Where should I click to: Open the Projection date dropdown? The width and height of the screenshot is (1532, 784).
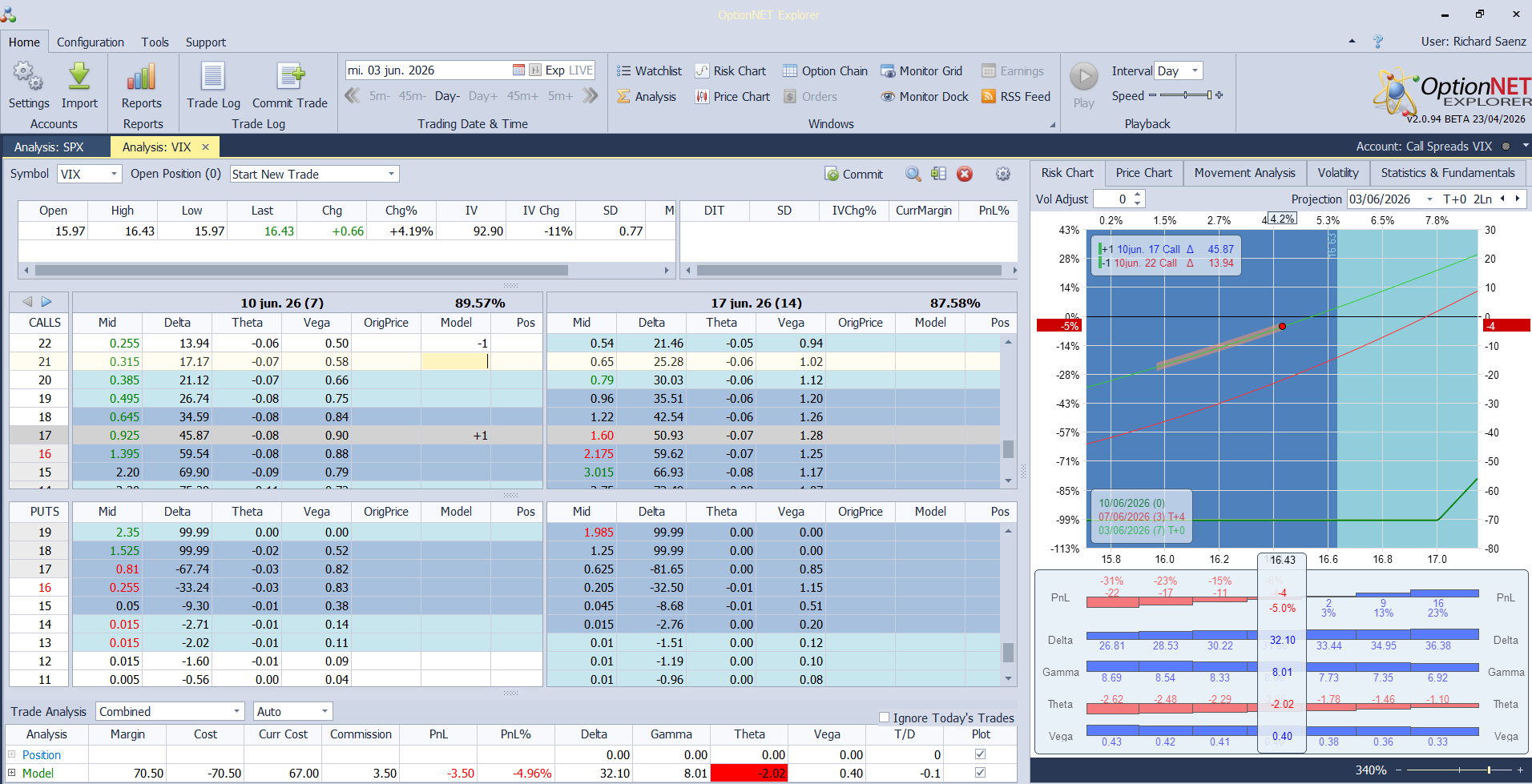pyautogui.click(x=1429, y=199)
